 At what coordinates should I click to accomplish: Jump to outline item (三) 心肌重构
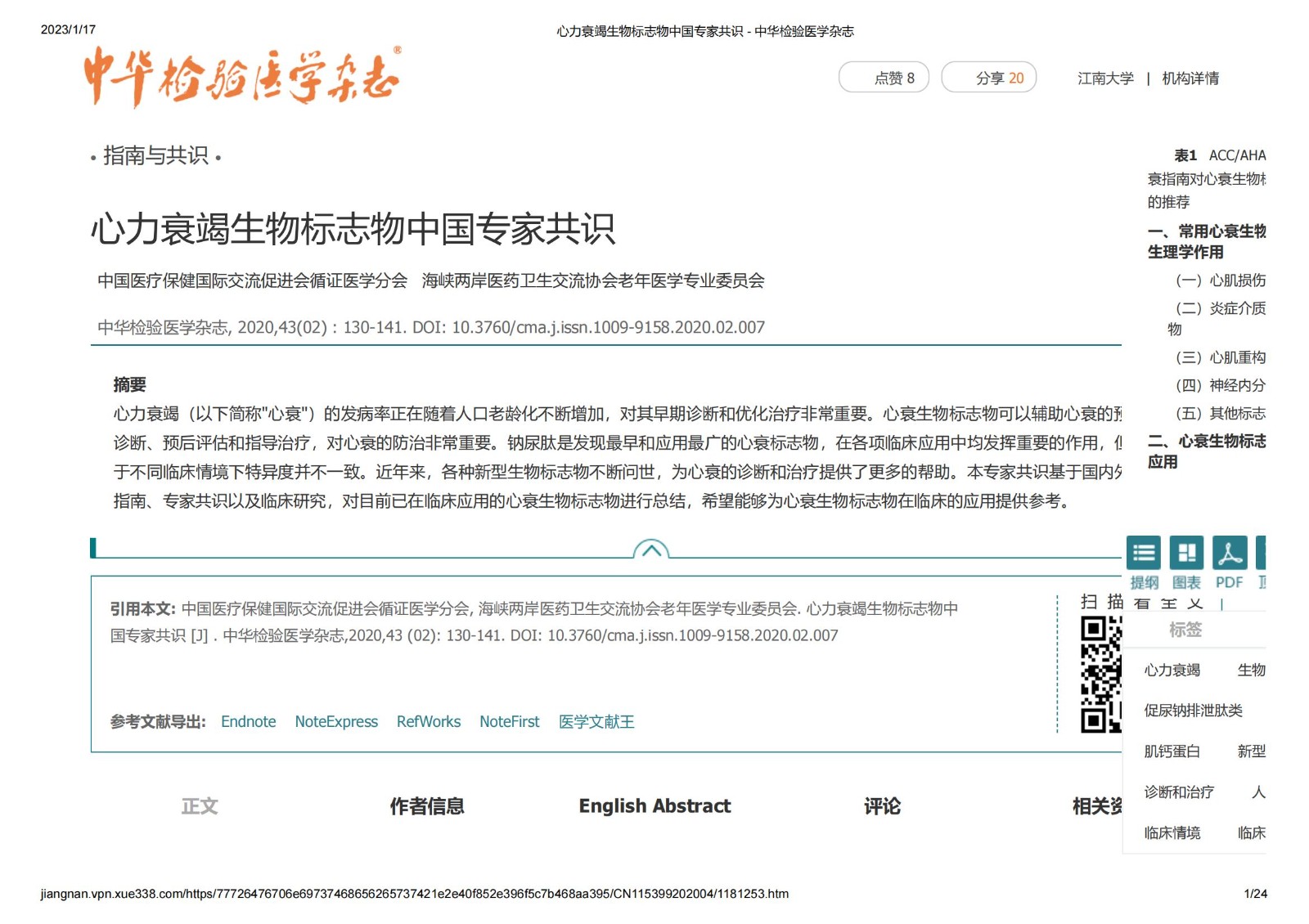[1220, 357]
